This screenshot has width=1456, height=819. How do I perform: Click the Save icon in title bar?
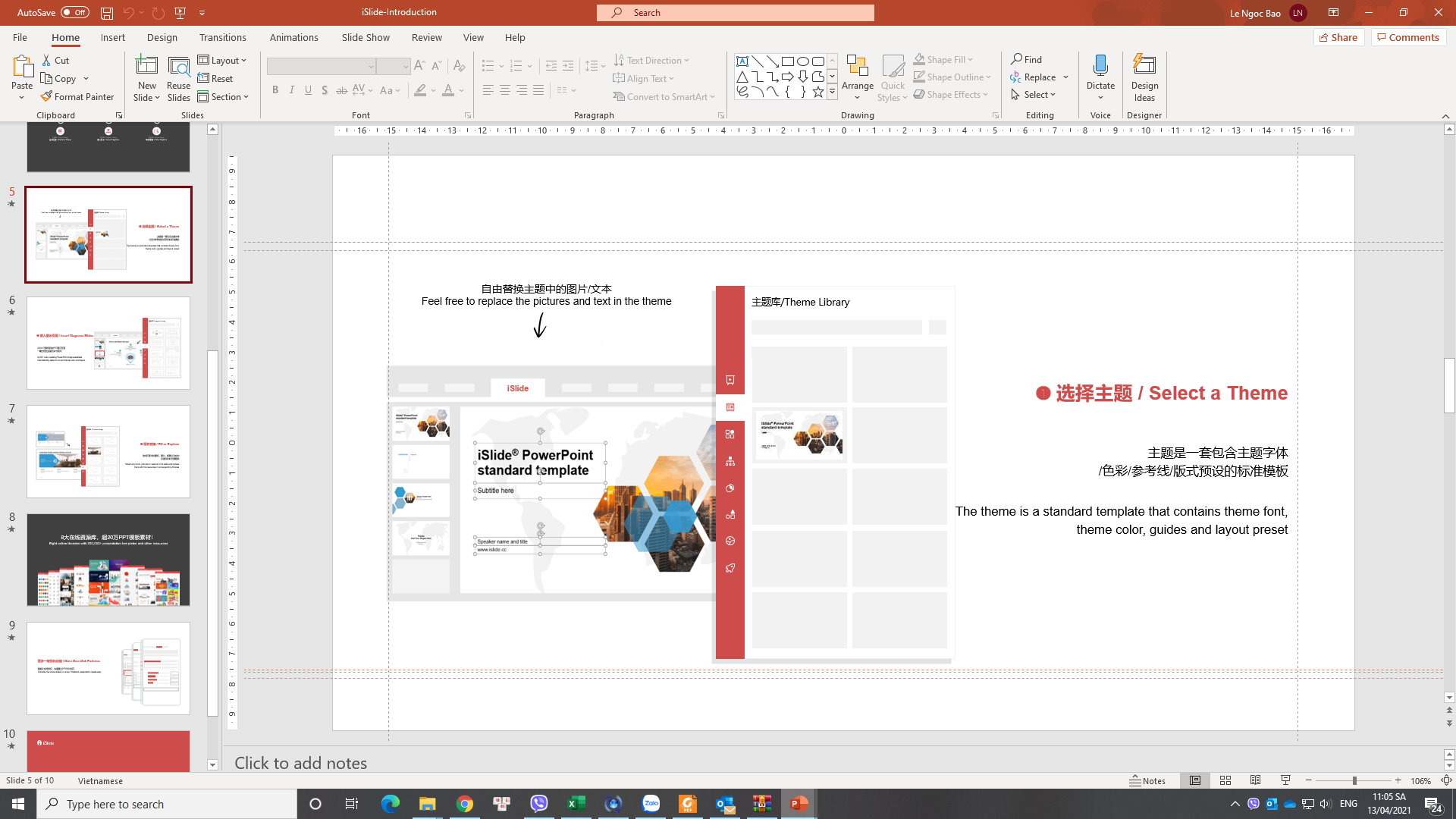[x=107, y=13]
